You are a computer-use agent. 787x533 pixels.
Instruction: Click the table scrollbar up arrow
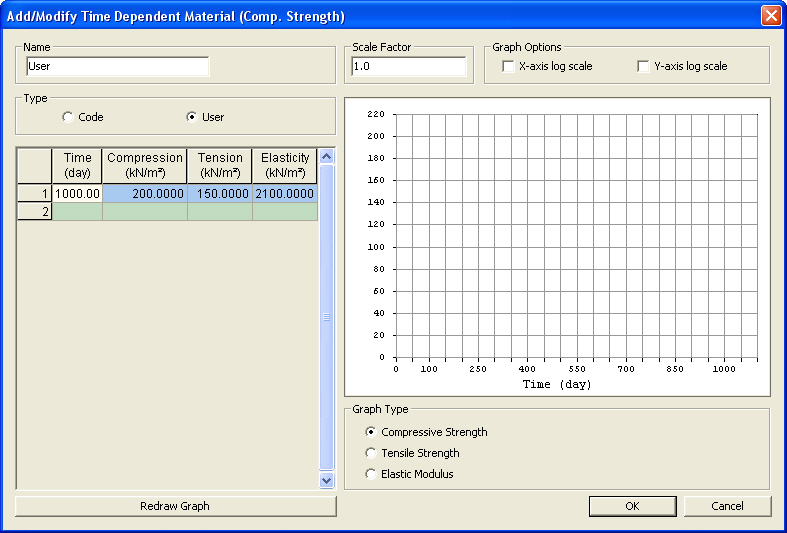coord(326,157)
